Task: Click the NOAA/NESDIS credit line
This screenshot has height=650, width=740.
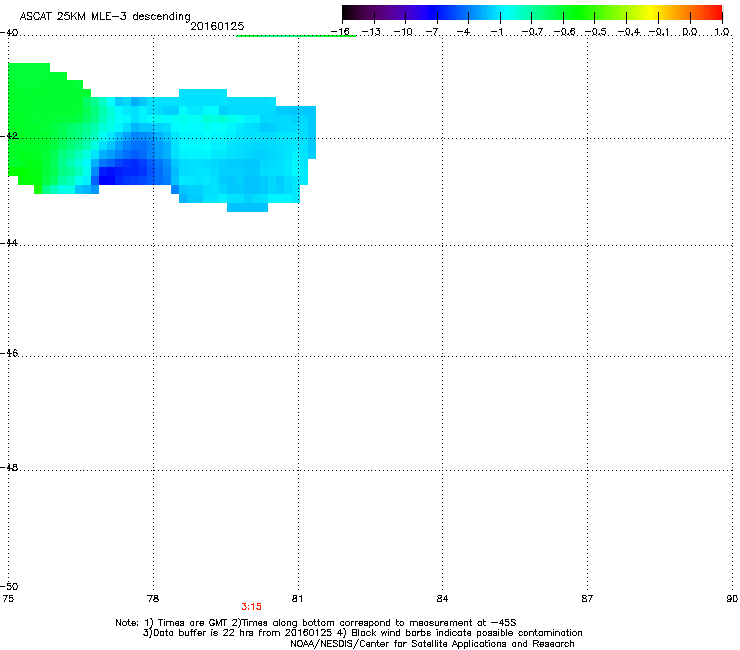Action: [432, 644]
